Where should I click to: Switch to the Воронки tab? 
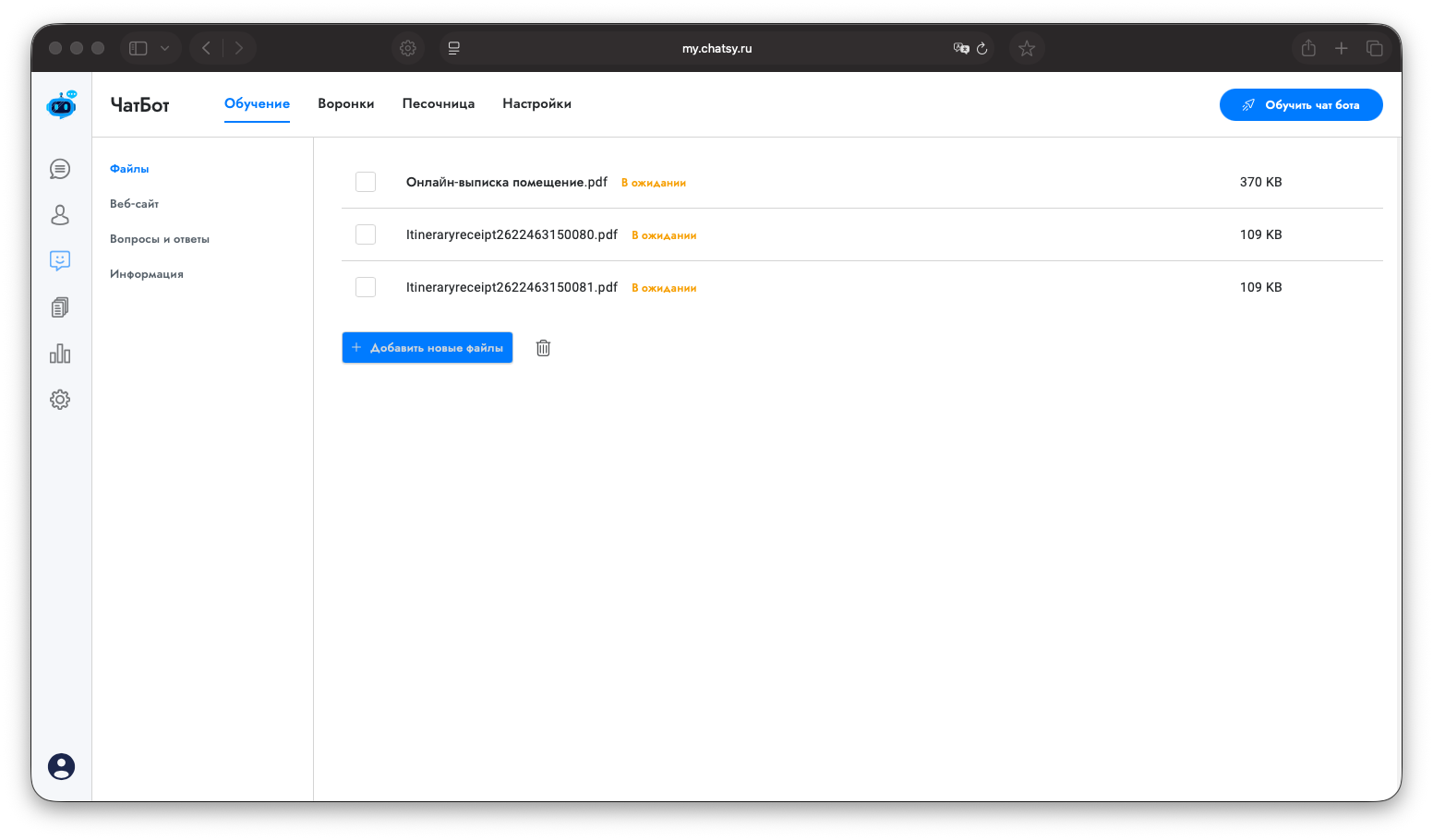coord(345,104)
